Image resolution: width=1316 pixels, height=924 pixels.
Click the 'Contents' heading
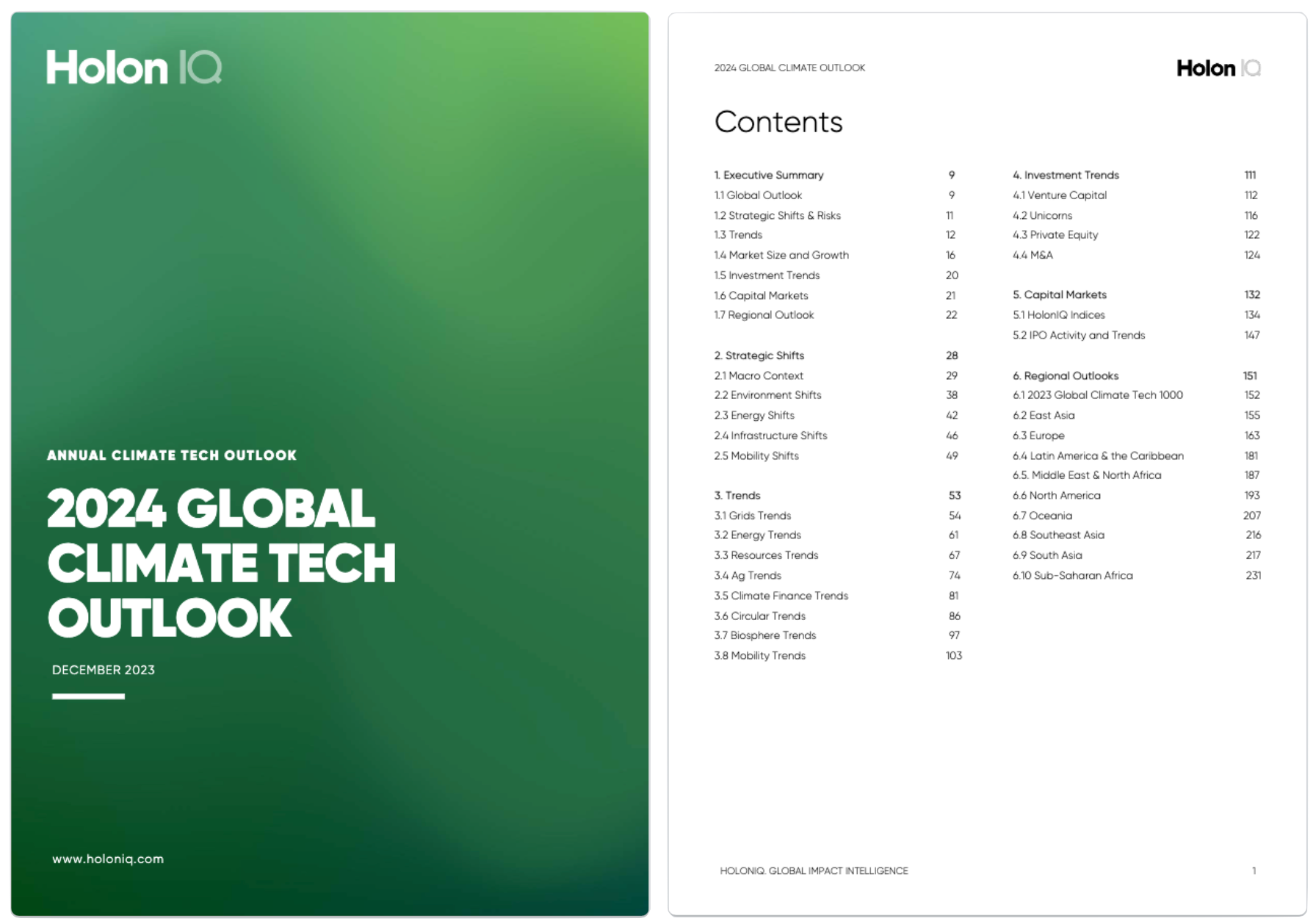[x=778, y=121]
